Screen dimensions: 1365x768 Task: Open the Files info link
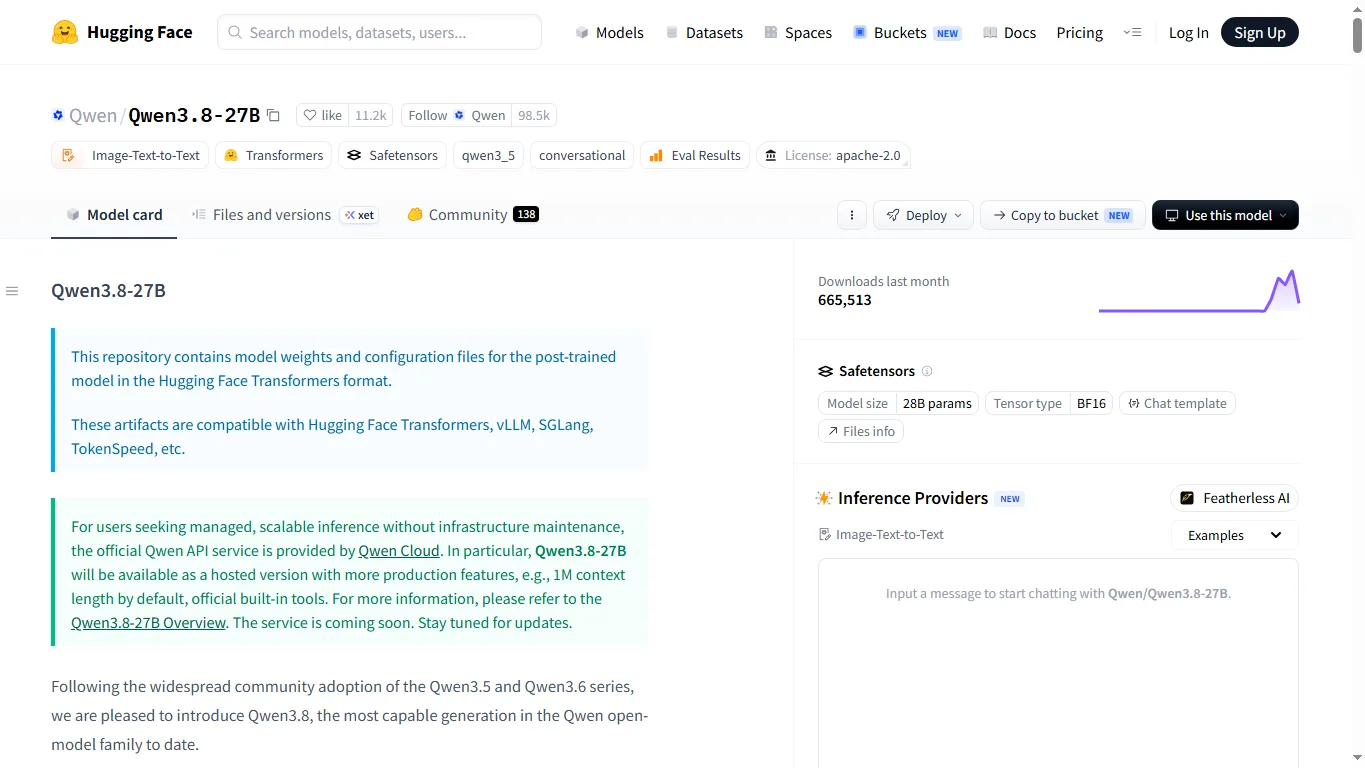point(861,431)
